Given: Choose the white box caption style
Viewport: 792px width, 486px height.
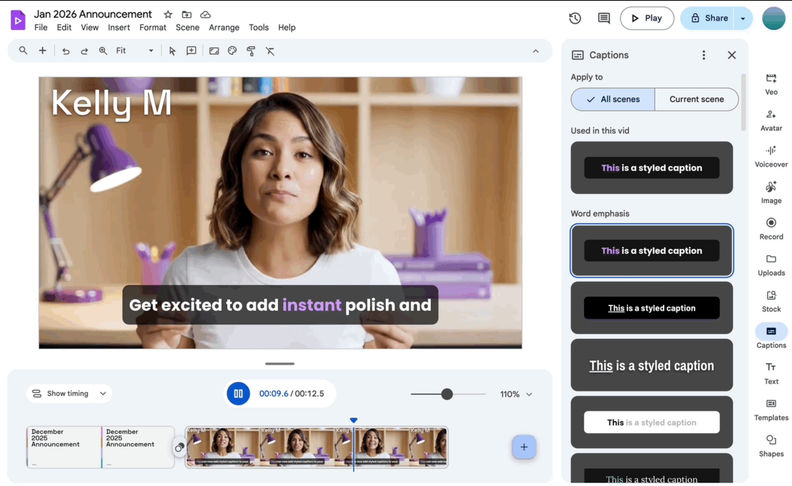Looking at the screenshot, I should tap(652, 422).
